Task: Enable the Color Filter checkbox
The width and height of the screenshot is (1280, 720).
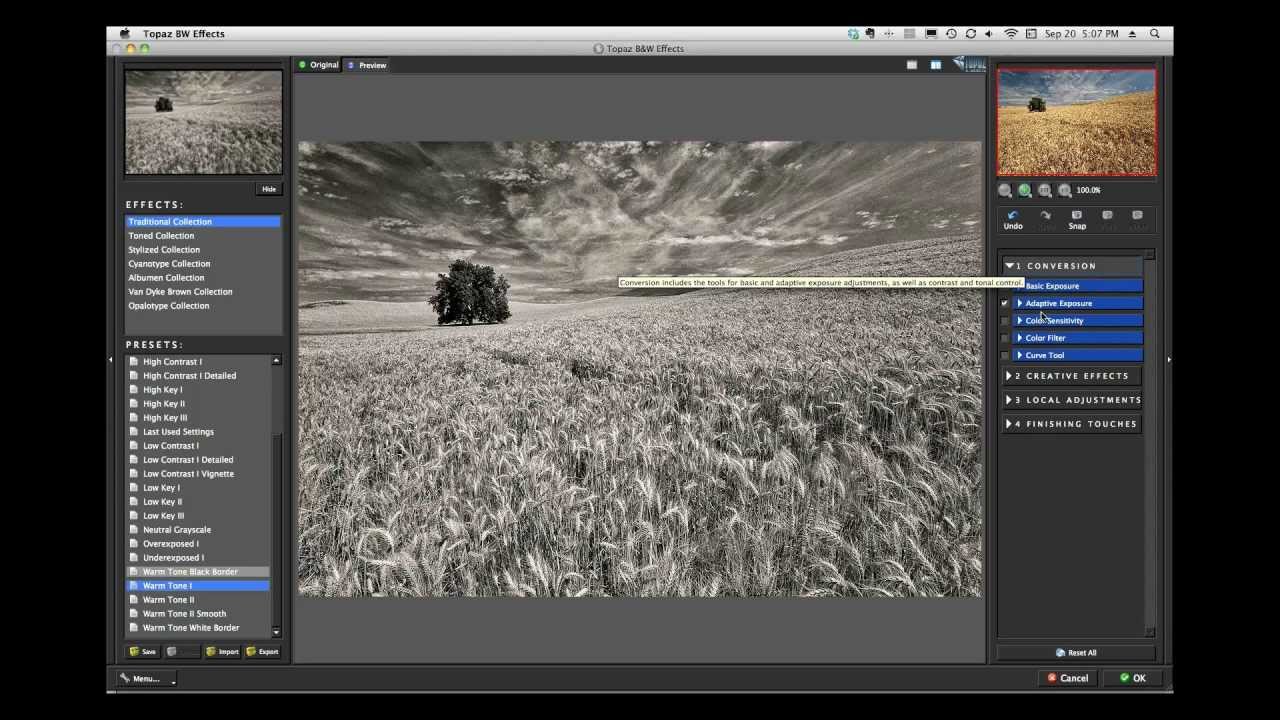Action: click(1005, 338)
